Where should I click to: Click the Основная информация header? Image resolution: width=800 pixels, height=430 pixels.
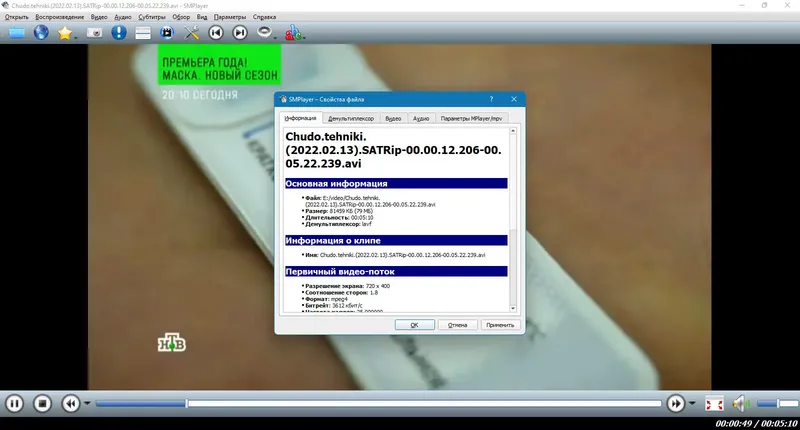(x=396, y=184)
